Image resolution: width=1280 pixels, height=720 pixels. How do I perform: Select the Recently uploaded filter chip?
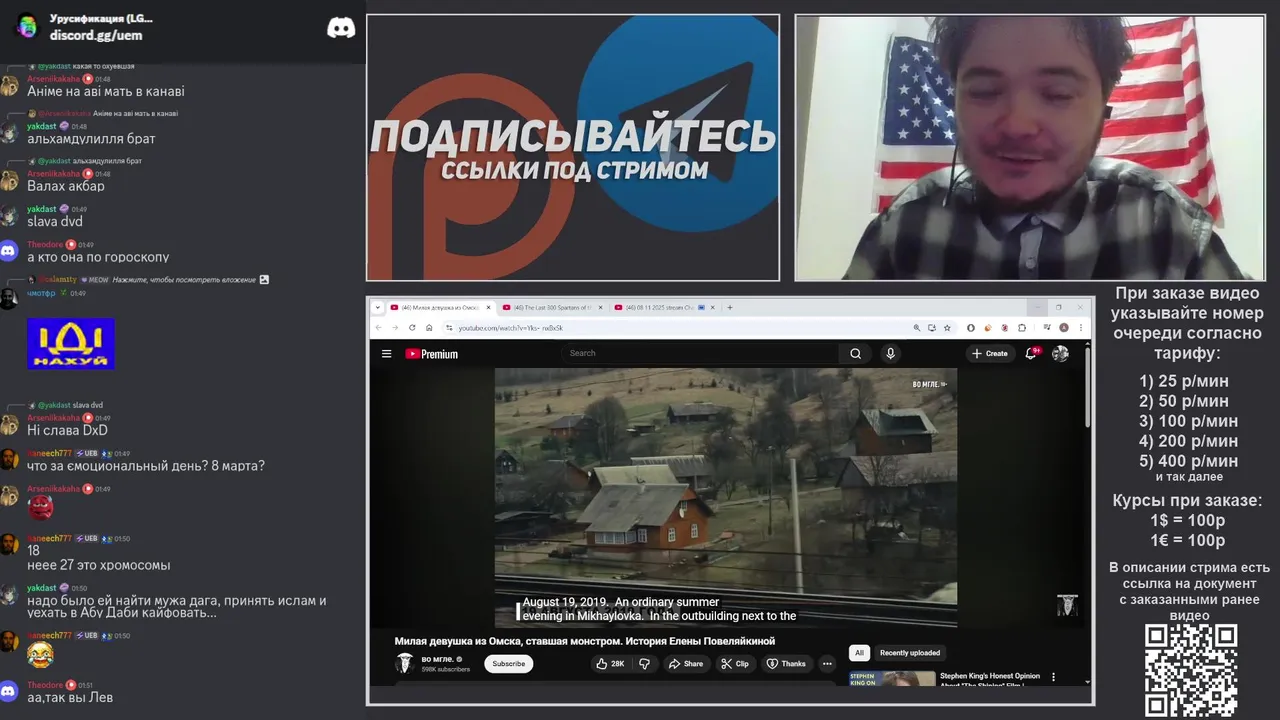coord(910,653)
